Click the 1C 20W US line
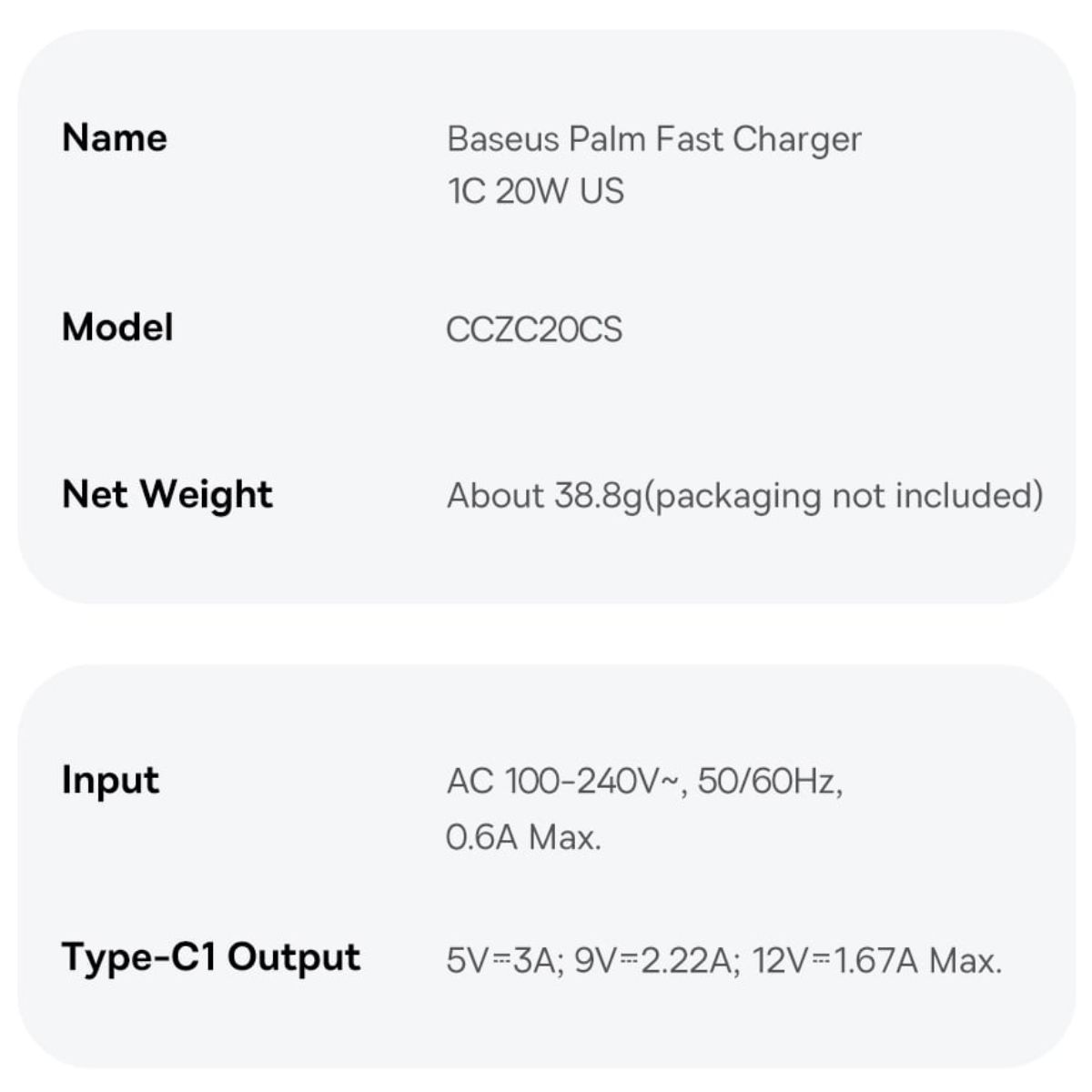The height and width of the screenshot is (1092, 1092). [535, 191]
